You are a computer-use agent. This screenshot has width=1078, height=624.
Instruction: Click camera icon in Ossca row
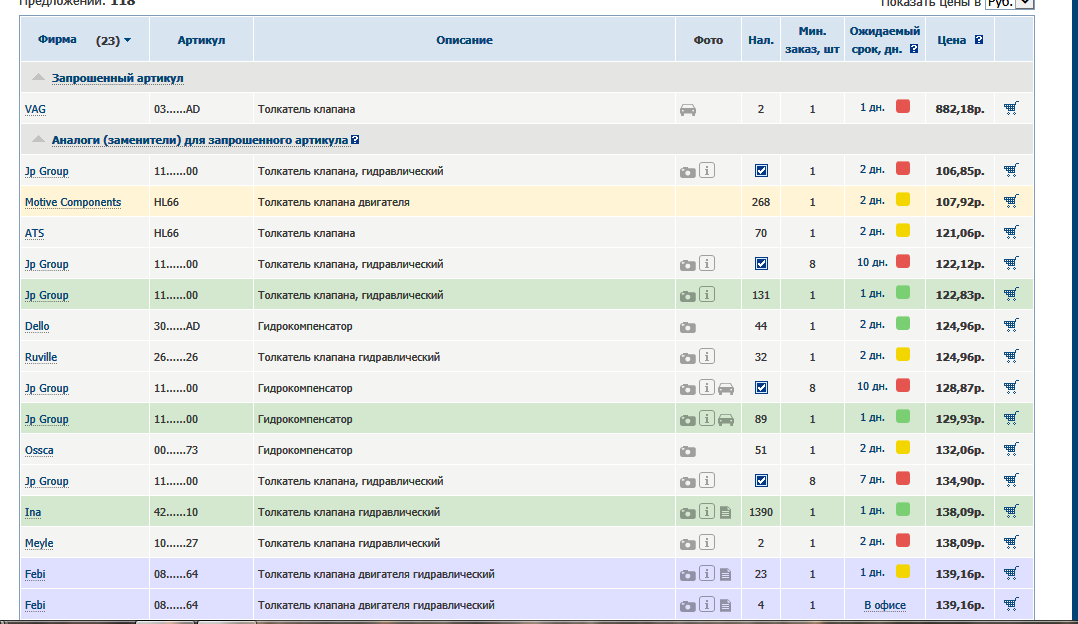pos(688,451)
